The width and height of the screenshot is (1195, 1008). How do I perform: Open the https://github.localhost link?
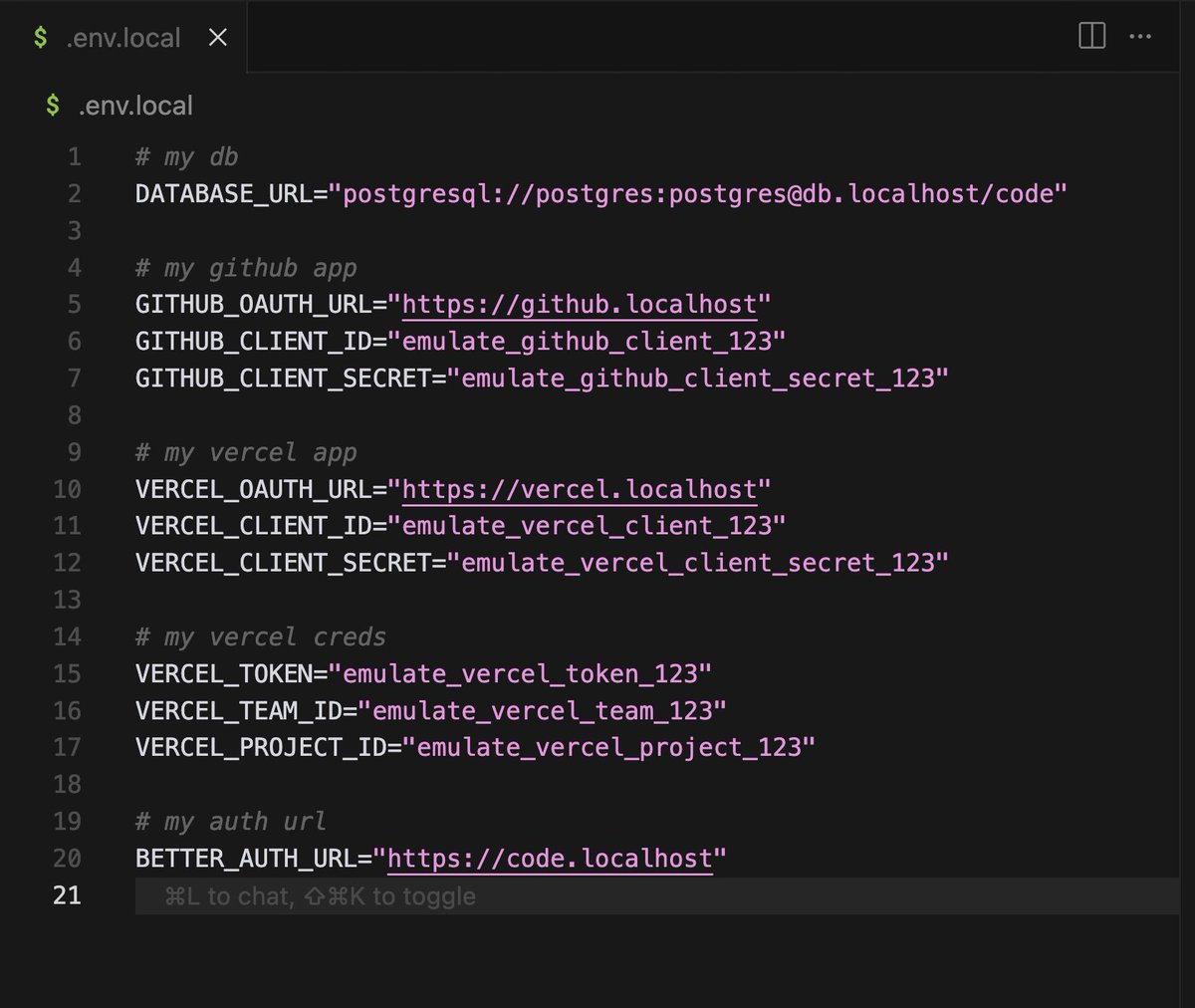(580, 305)
